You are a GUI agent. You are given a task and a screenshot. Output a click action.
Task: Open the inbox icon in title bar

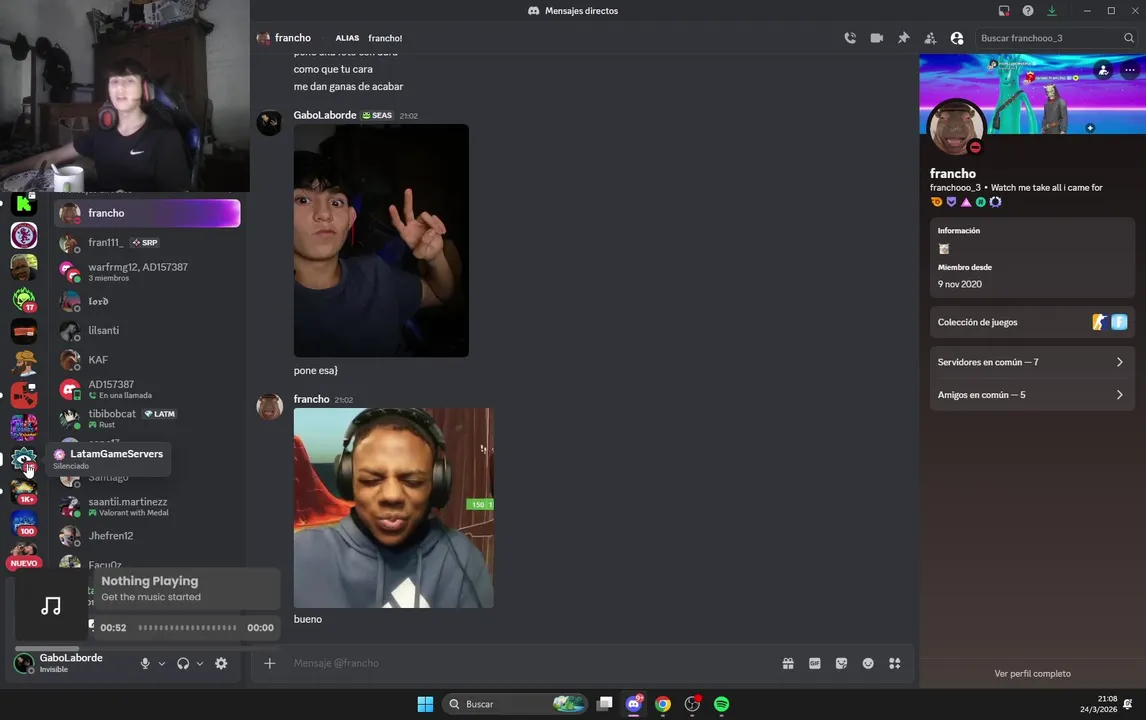point(1003,10)
